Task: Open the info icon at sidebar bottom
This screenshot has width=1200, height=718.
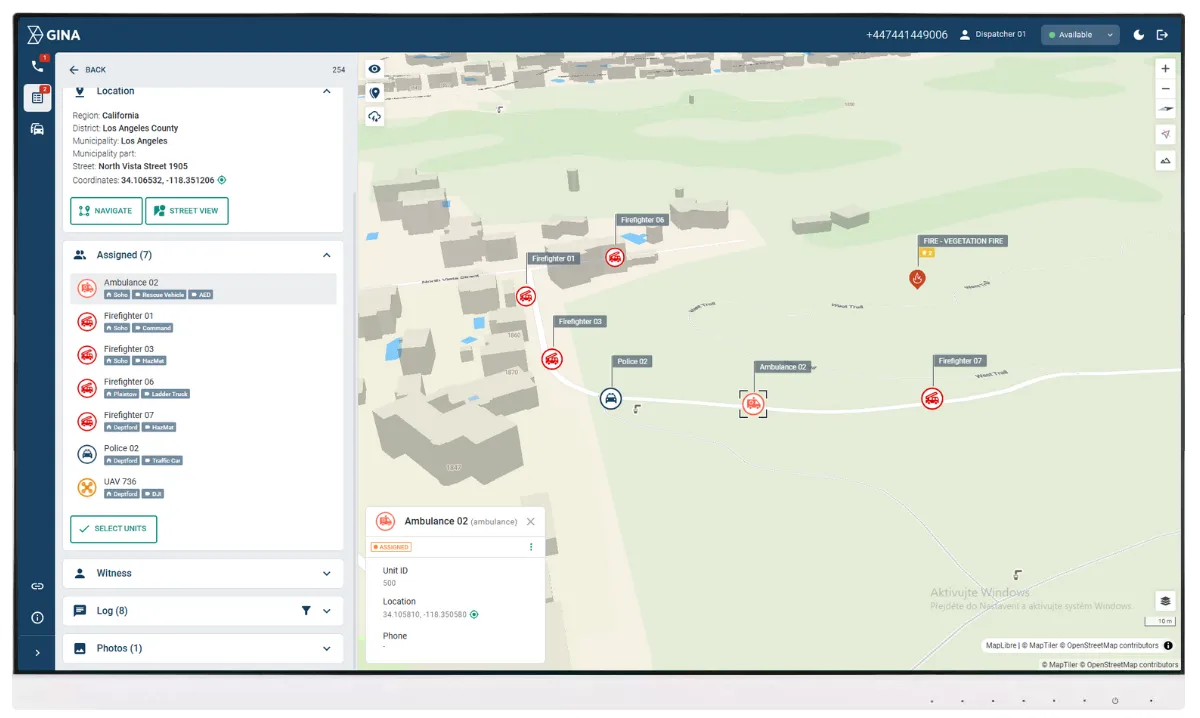Action: pyautogui.click(x=37, y=618)
